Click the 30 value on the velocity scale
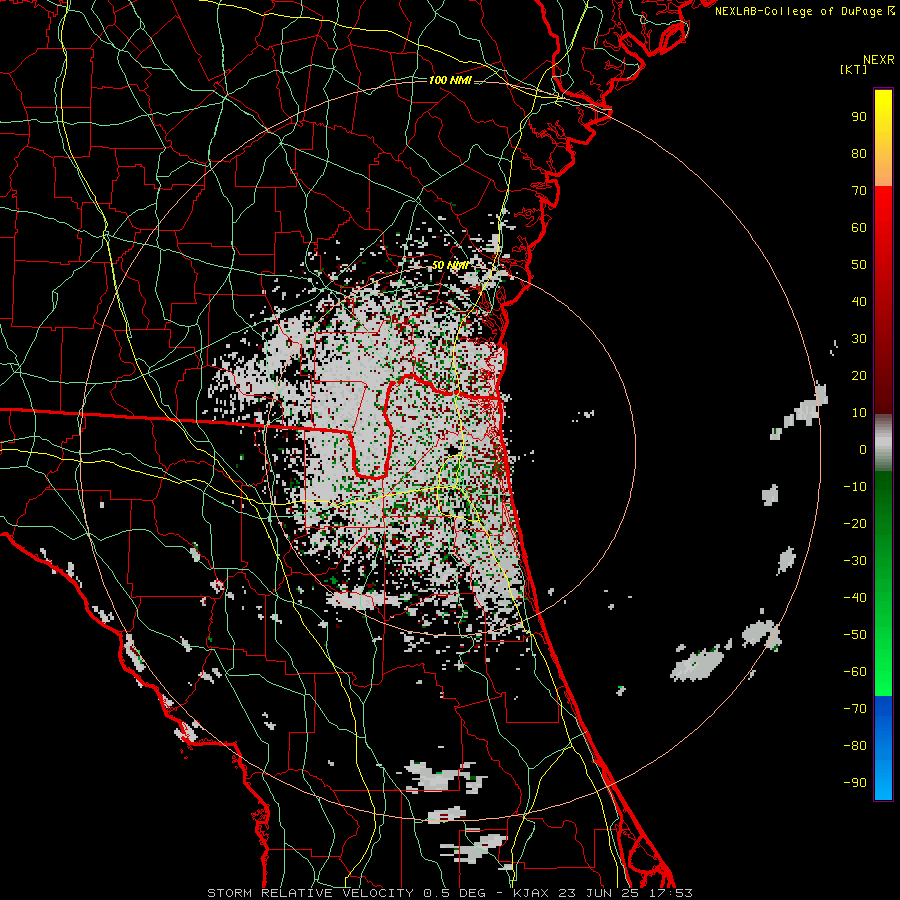This screenshot has height=900, width=900. [x=859, y=339]
